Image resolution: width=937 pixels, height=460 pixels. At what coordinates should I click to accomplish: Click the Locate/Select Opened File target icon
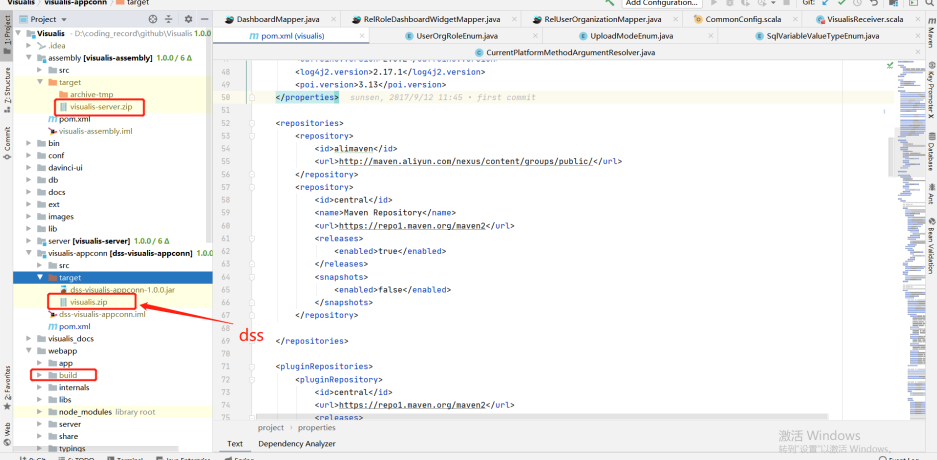pyautogui.click(x=152, y=19)
